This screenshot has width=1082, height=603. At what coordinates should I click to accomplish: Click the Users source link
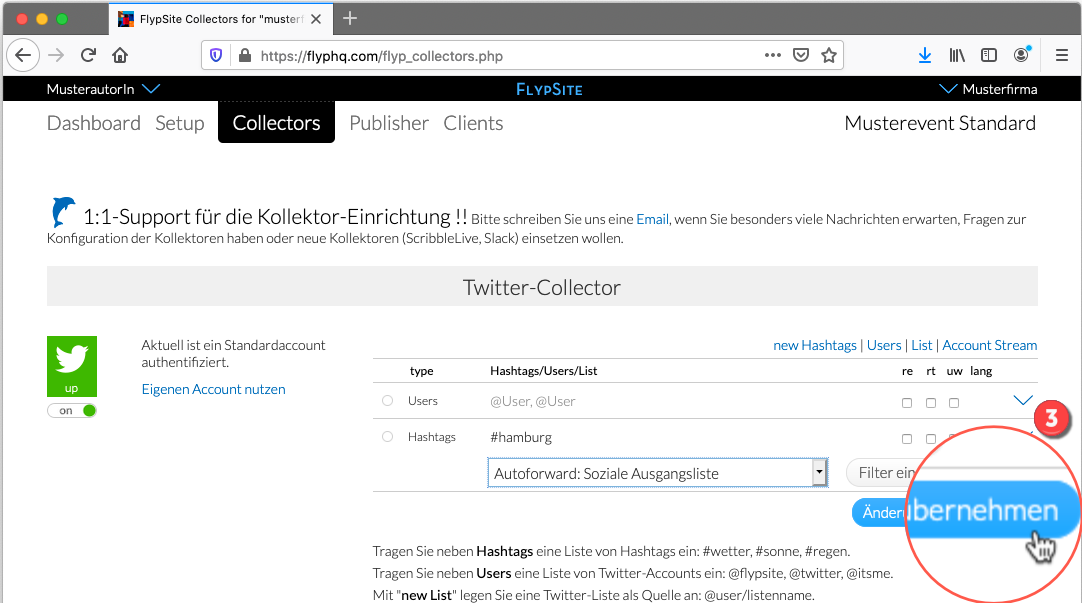[884, 345]
